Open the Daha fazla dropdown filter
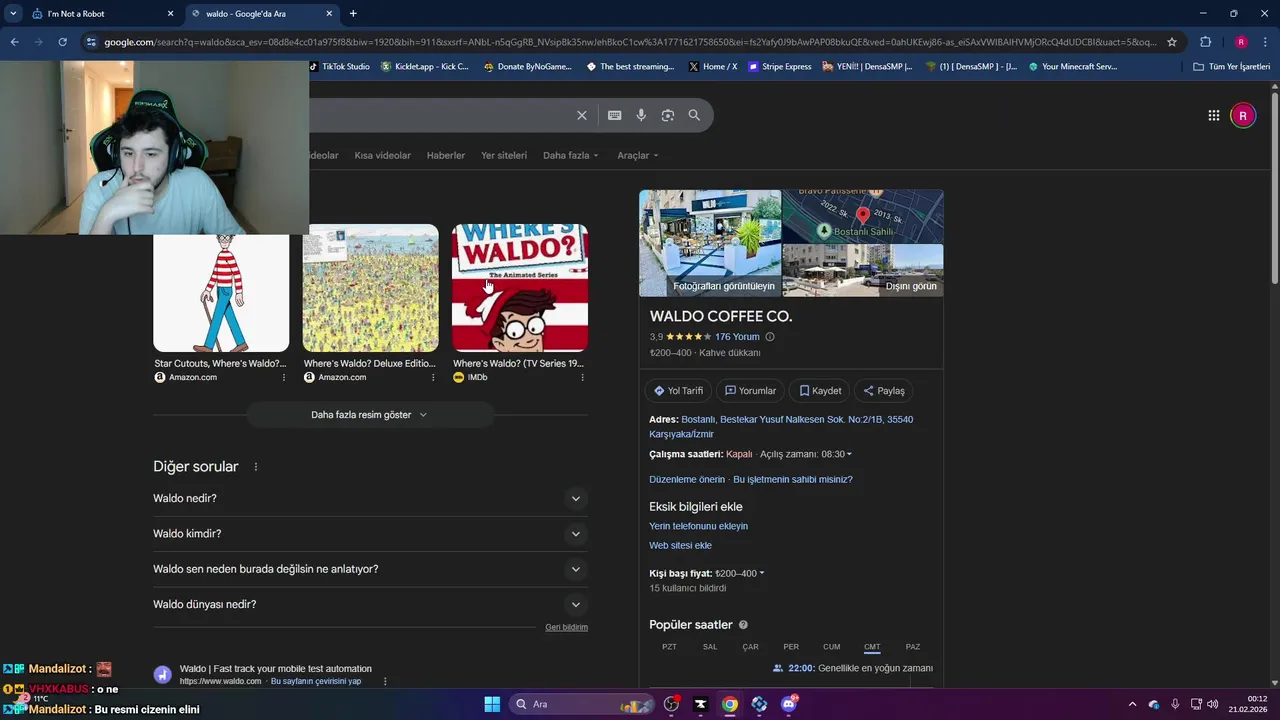The width and height of the screenshot is (1280, 720). pyautogui.click(x=570, y=155)
